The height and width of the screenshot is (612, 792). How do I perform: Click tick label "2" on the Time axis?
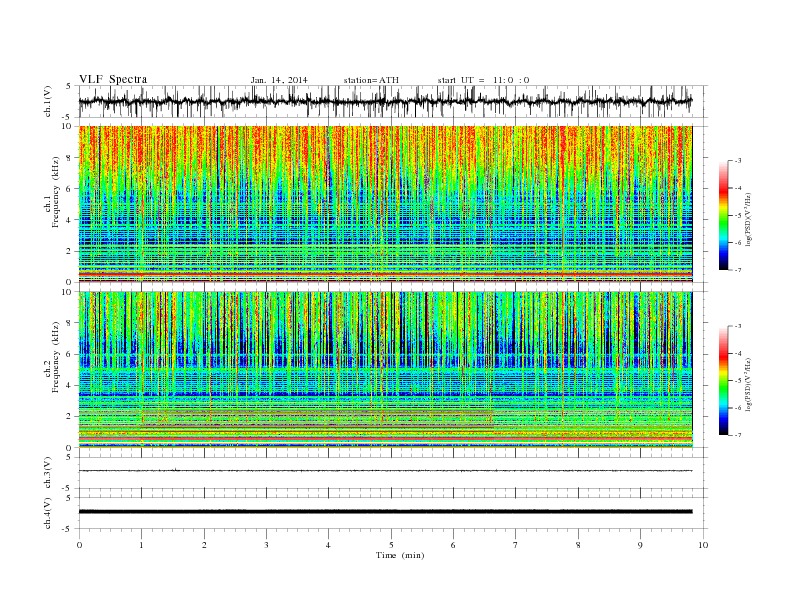[x=204, y=545]
